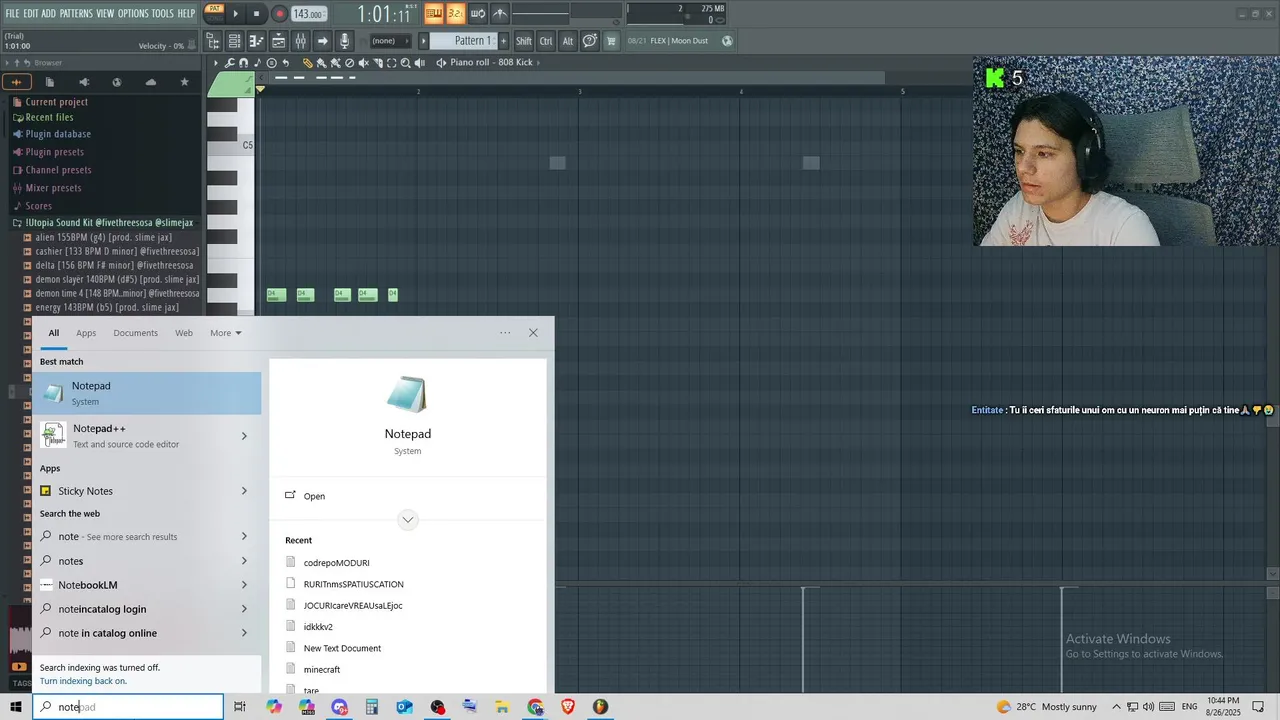This screenshot has width=1280, height=720.
Task: Toggle the Ctrl modifier button
Action: point(546,41)
